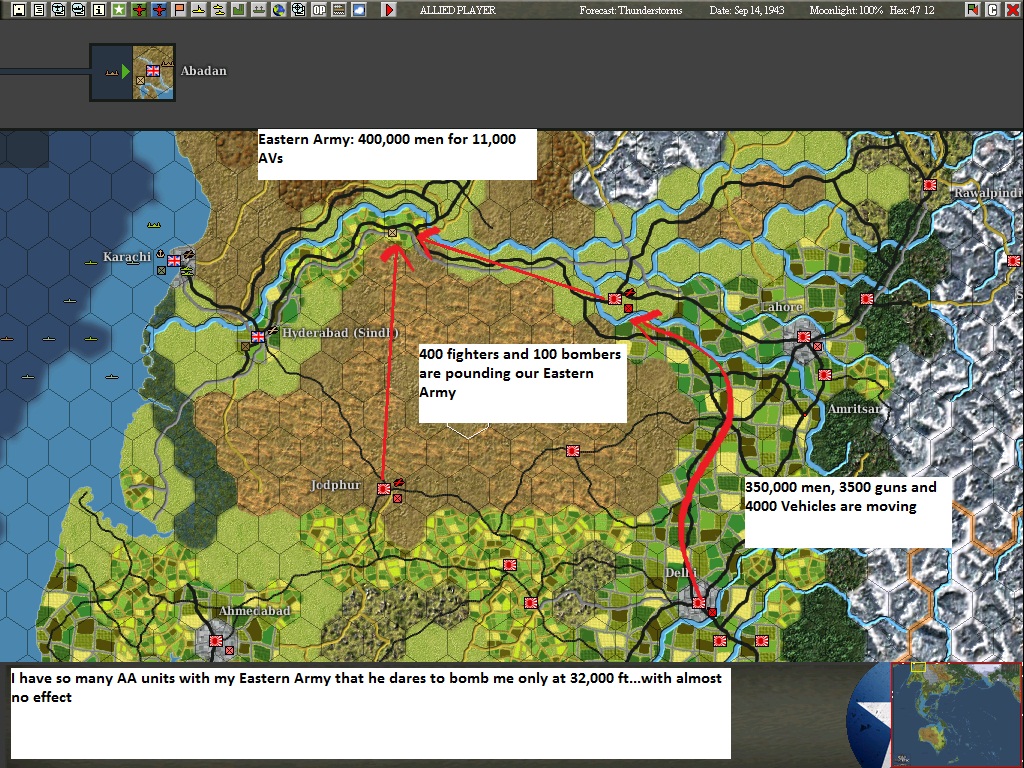Click the 'ALLIED PLAYER' label
The image size is (1024, 768).
pos(458,10)
